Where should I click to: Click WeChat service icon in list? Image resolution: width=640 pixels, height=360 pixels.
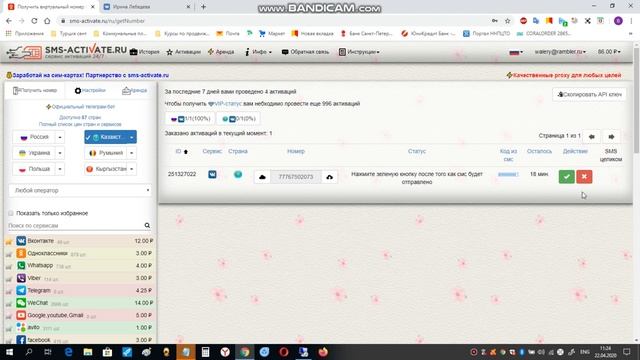pyautogui.click(x=21, y=303)
